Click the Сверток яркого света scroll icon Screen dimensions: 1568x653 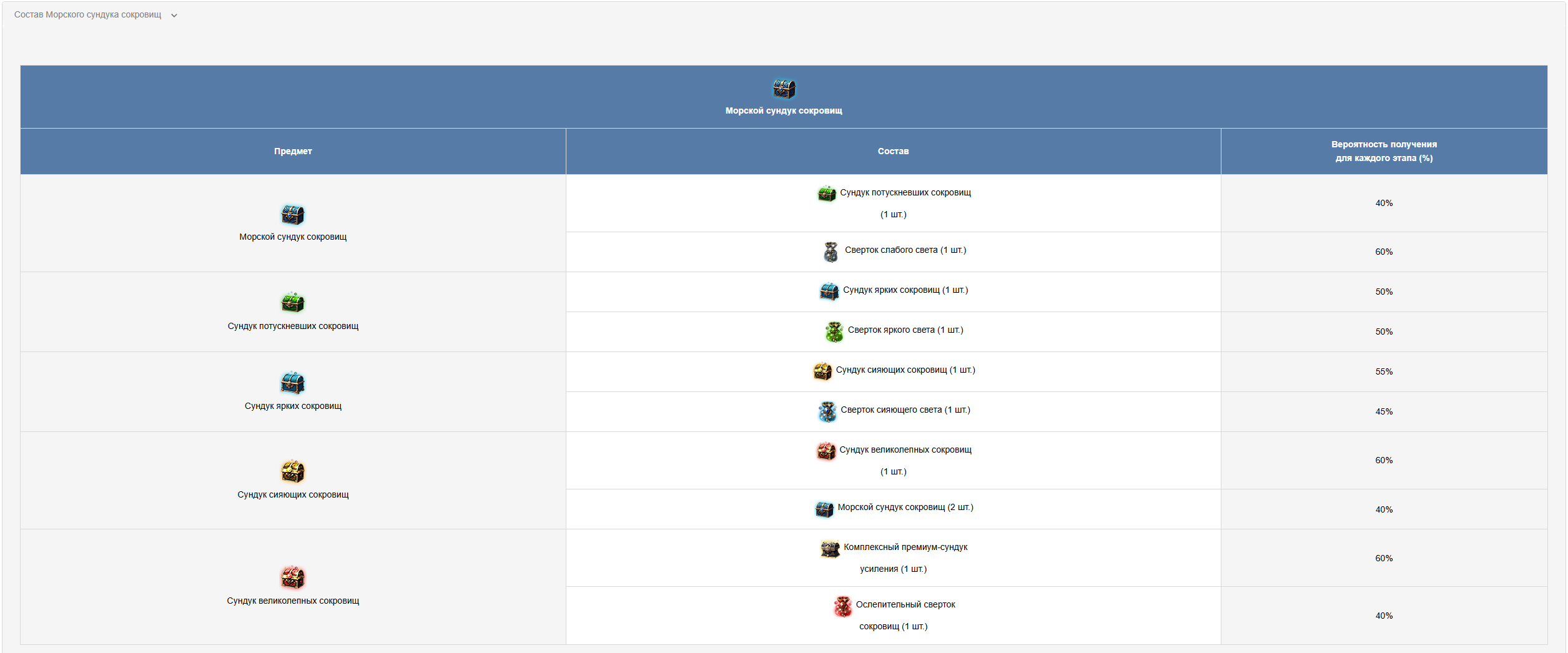click(x=834, y=331)
